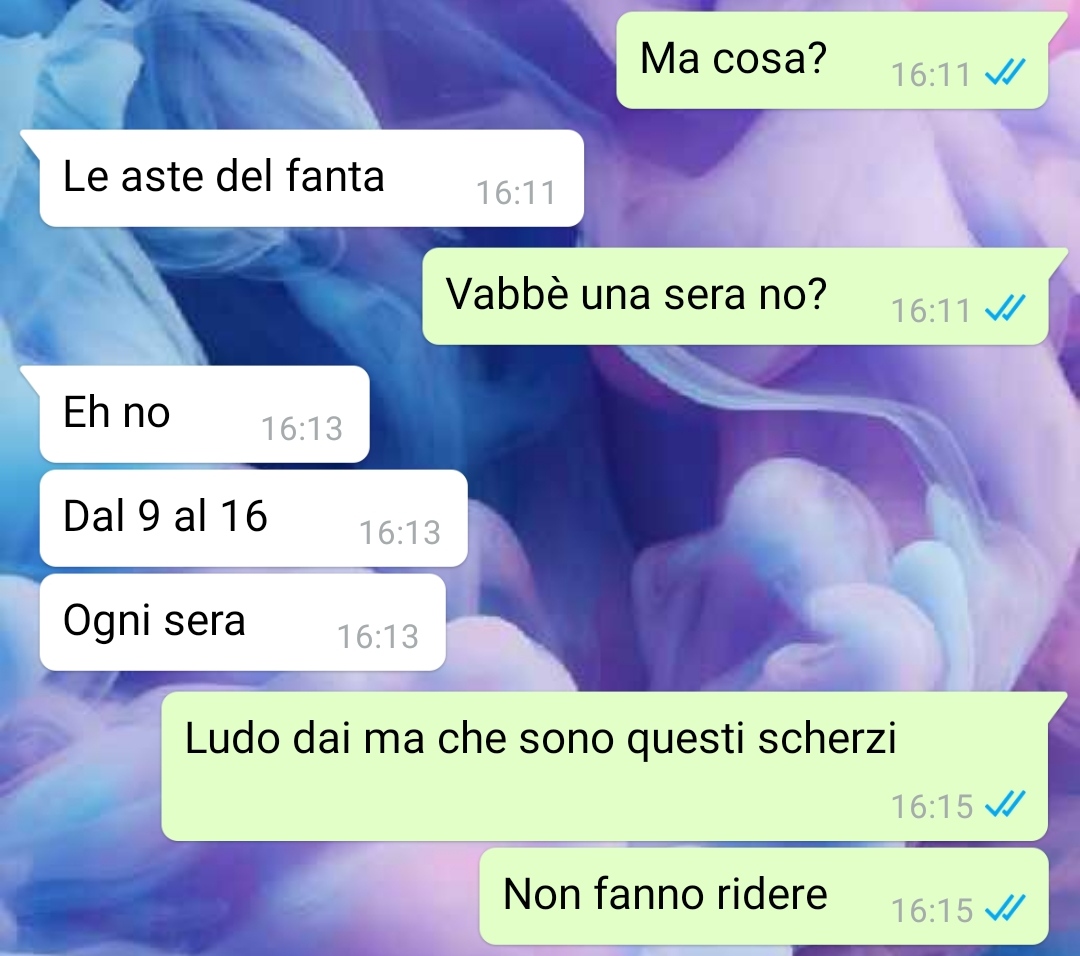Select the 'Ogni sera' message bubble

(242, 622)
